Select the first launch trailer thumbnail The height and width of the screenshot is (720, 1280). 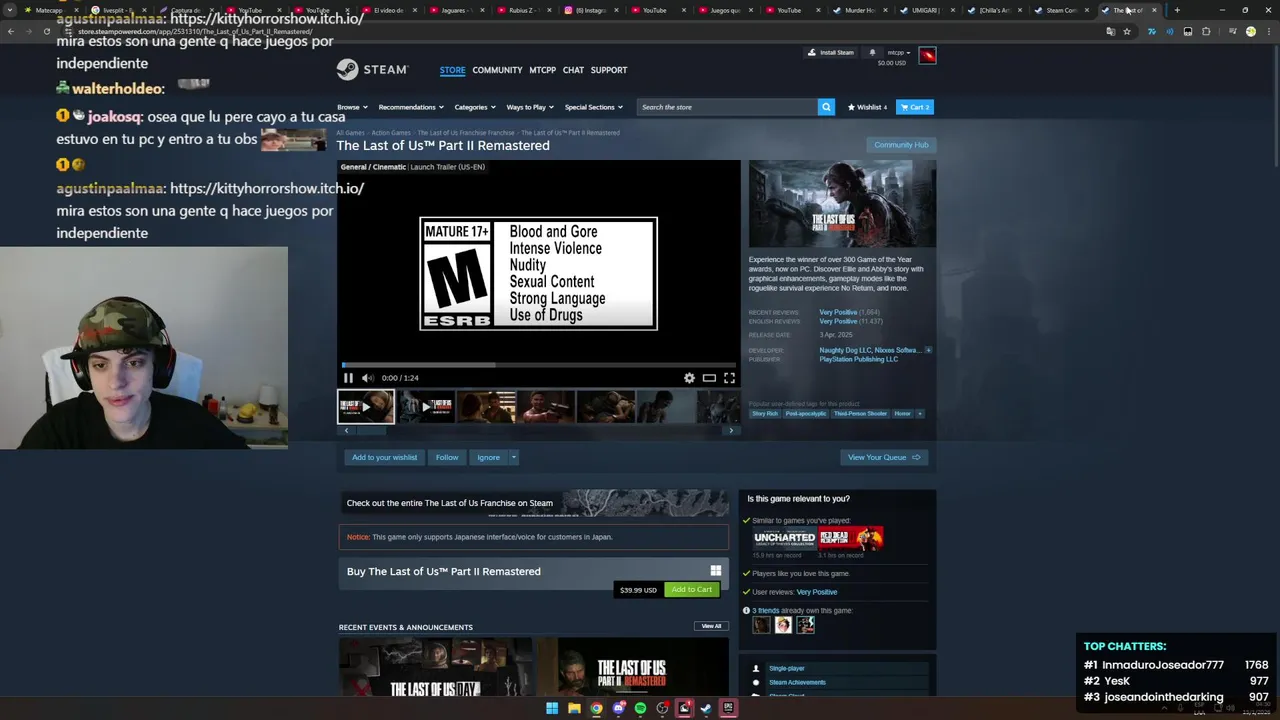pos(366,407)
